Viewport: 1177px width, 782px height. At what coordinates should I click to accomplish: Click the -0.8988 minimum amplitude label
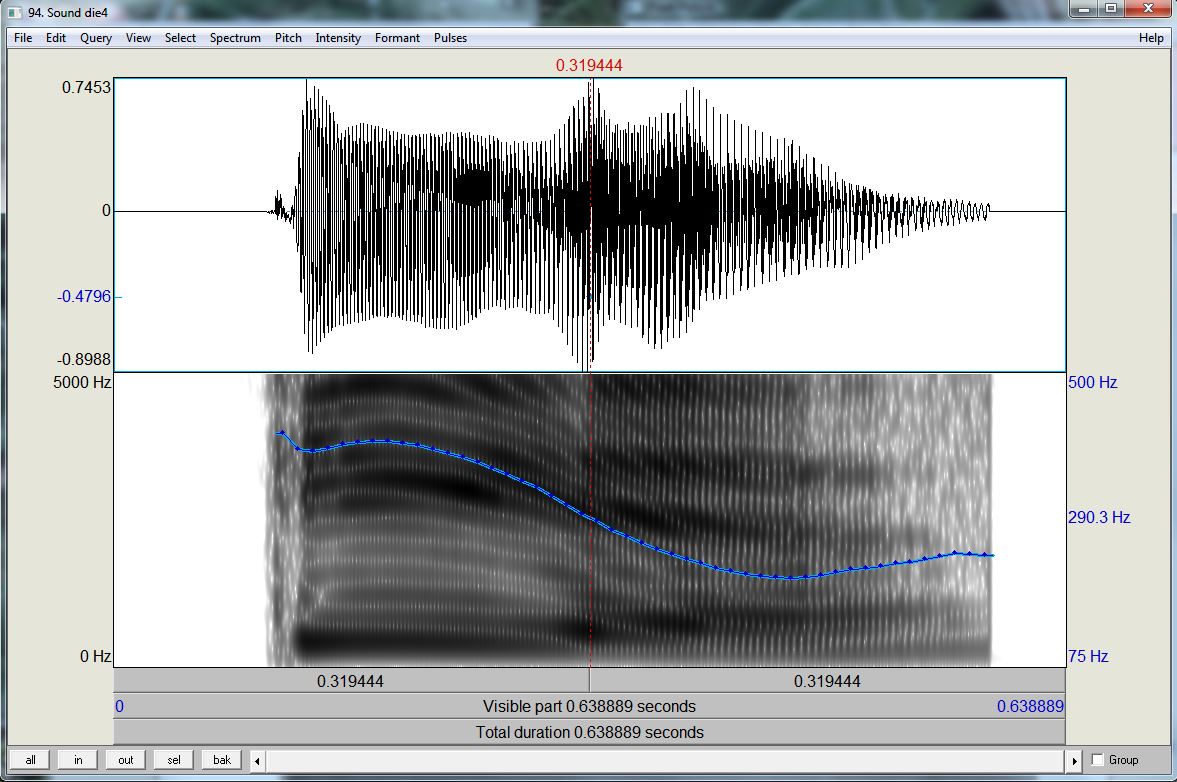coord(84,359)
